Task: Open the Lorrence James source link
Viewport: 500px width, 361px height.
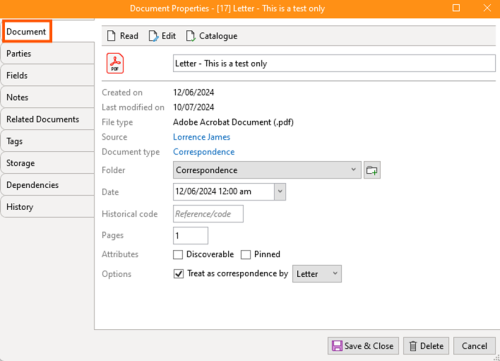Action: pyautogui.click(x=201, y=137)
